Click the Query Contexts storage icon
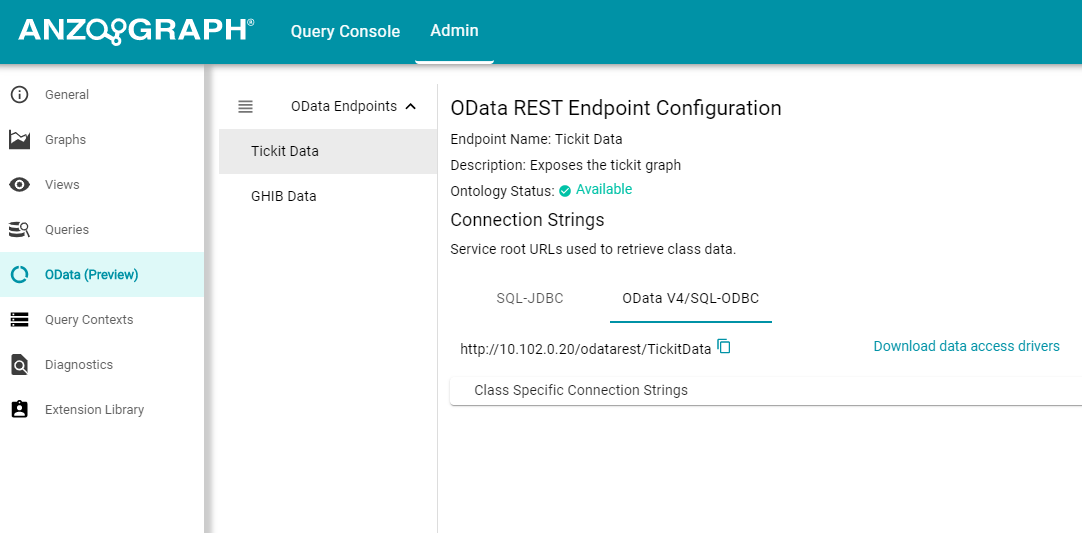The height and width of the screenshot is (533, 1082). coord(19,320)
